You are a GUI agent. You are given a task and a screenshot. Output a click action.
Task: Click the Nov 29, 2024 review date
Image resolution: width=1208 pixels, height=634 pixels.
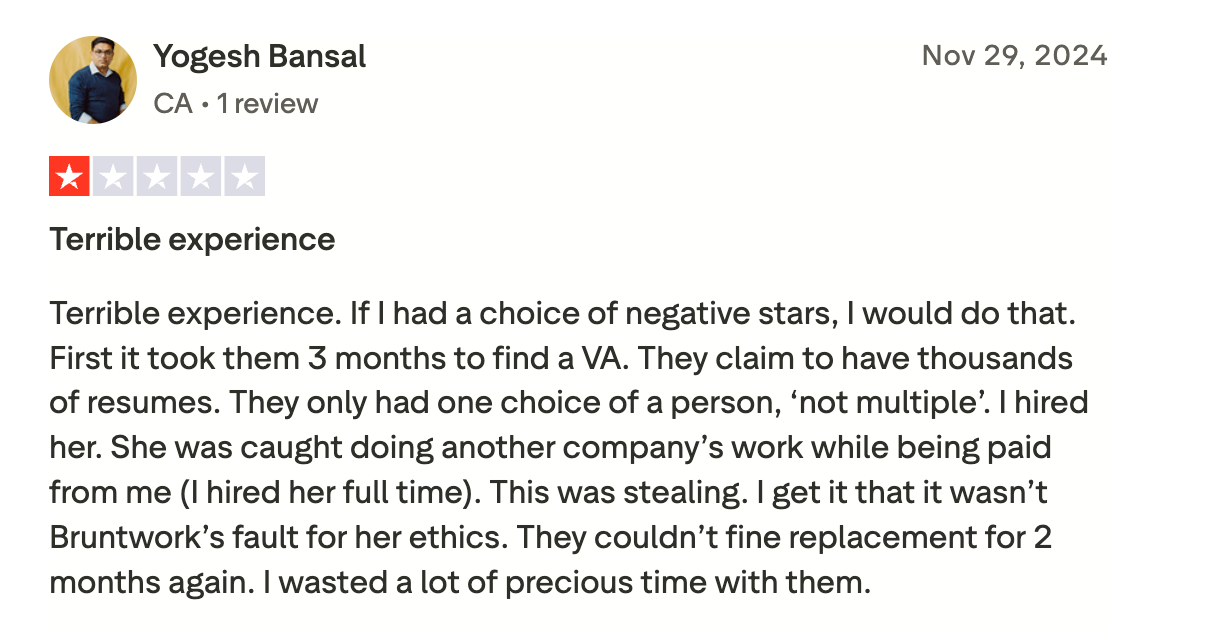coord(1014,55)
